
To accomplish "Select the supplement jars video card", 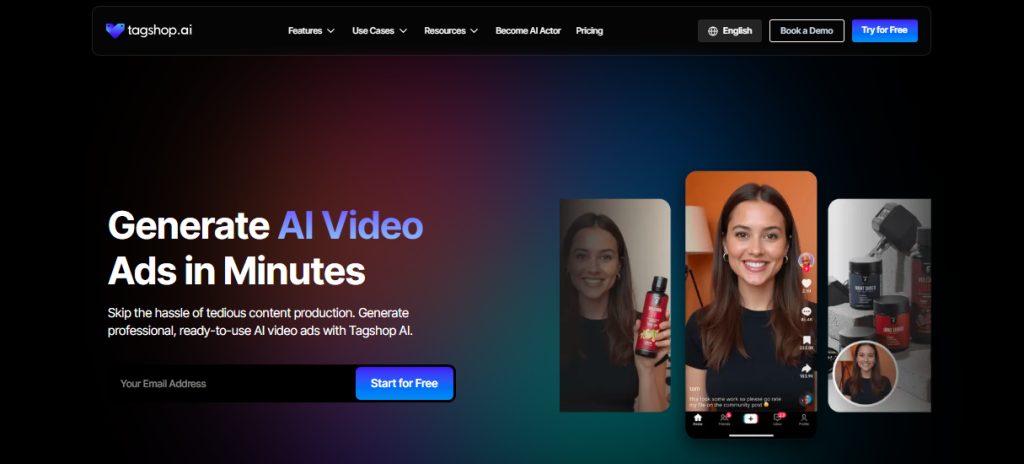I will [879, 305].
